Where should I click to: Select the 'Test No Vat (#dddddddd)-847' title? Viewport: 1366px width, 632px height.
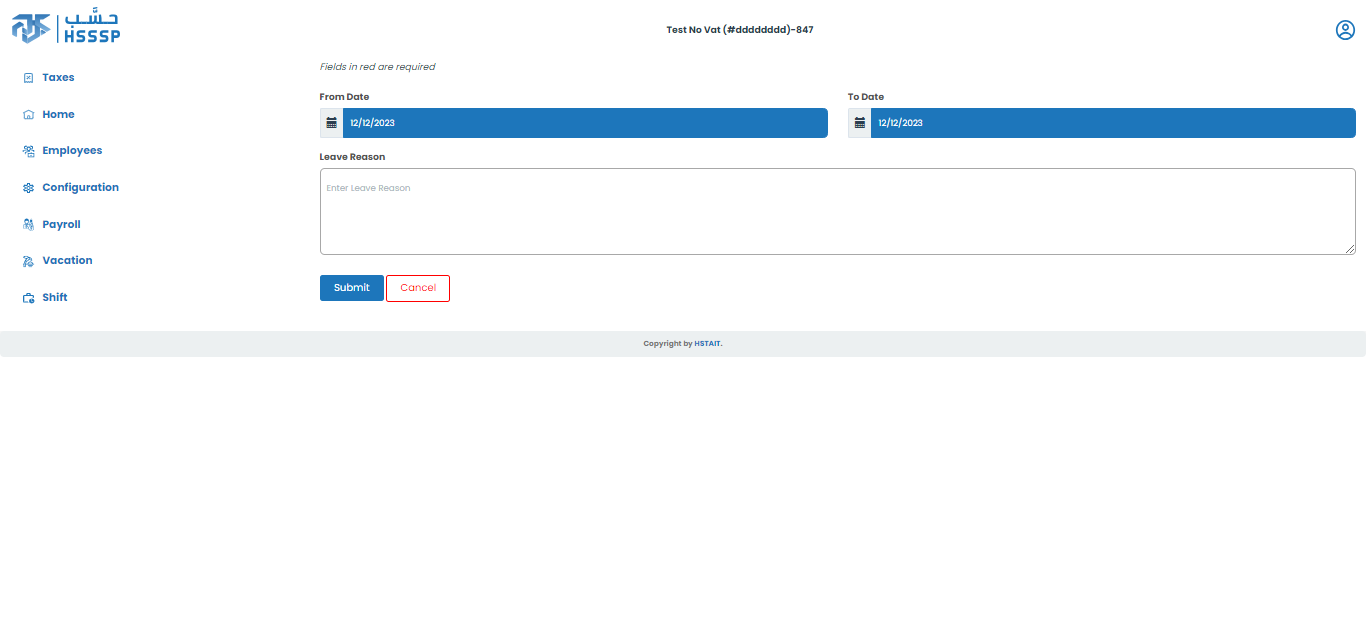point(740,30)
